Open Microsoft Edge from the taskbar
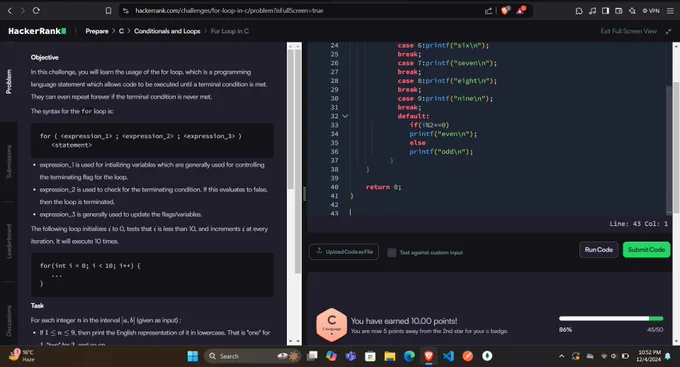The height and width of the screenshot is (367, 680). [x=409, y=356]
